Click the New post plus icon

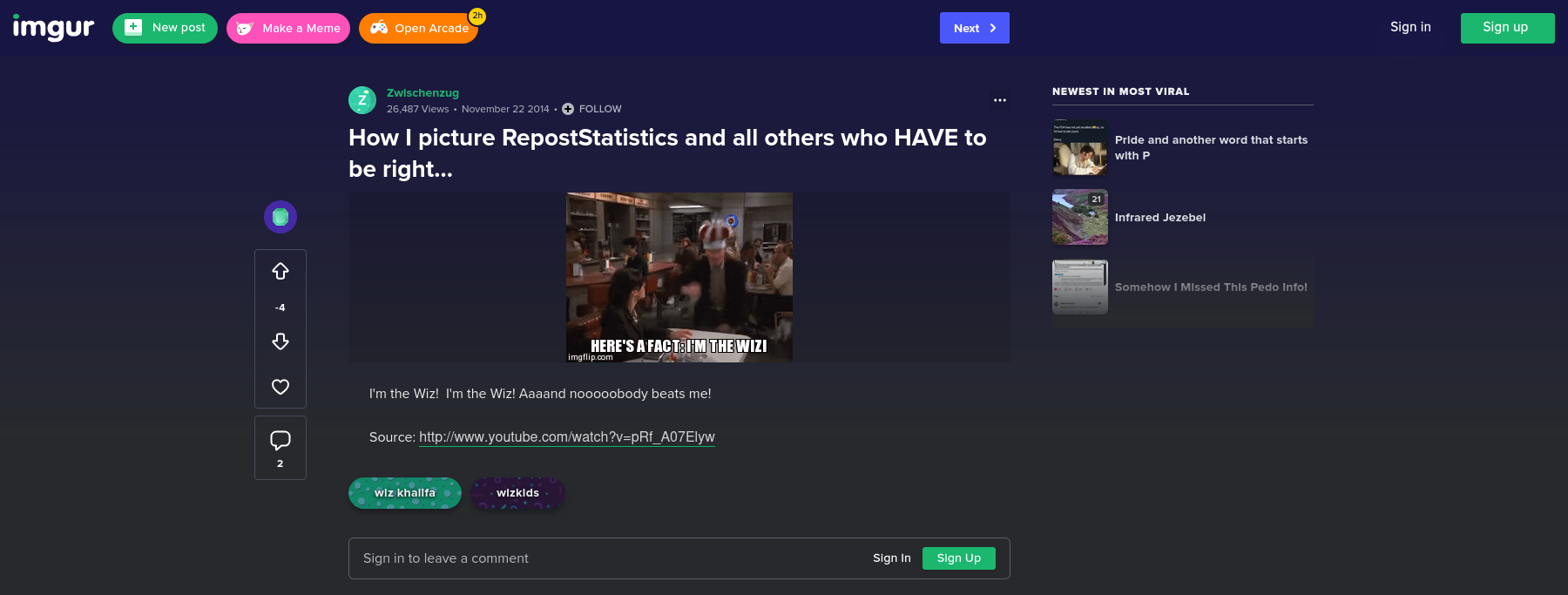pos(133,27)
